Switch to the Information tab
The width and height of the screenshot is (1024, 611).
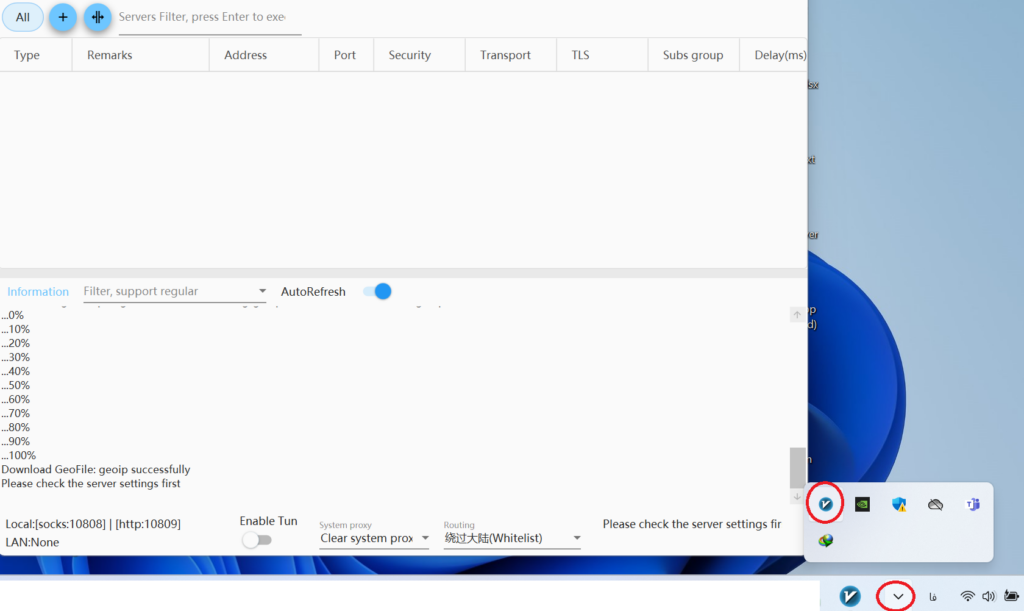pos(38,292)
